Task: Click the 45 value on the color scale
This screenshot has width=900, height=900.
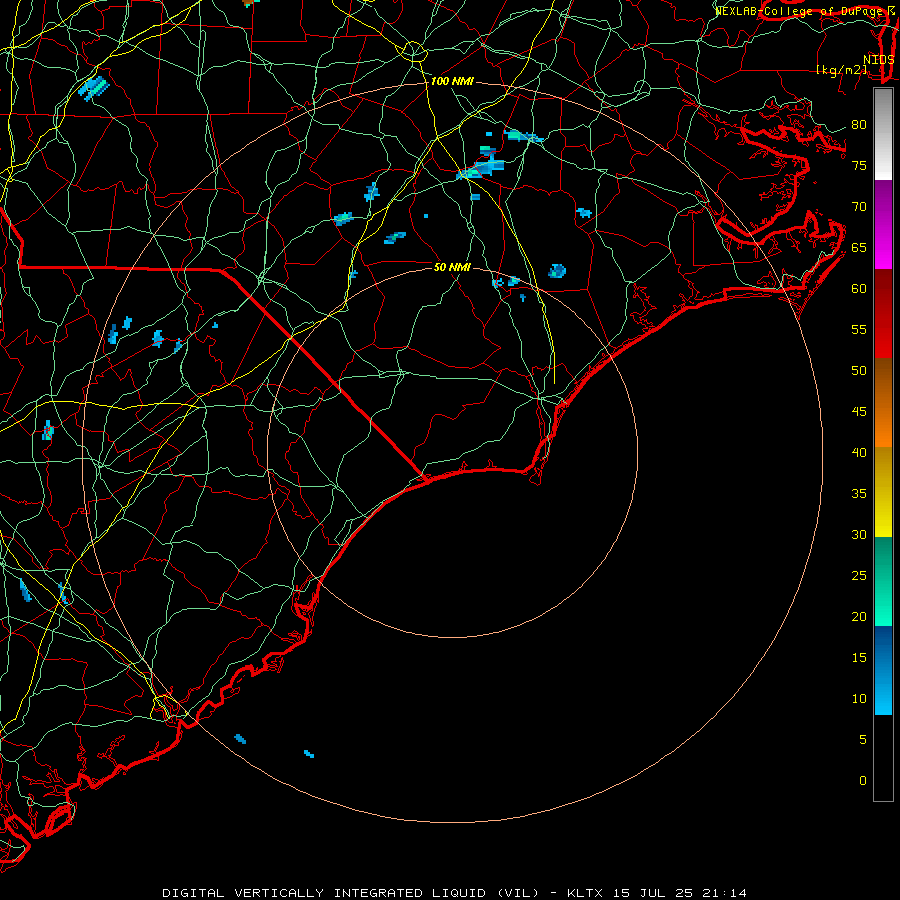Action: (x=859, y=412)
